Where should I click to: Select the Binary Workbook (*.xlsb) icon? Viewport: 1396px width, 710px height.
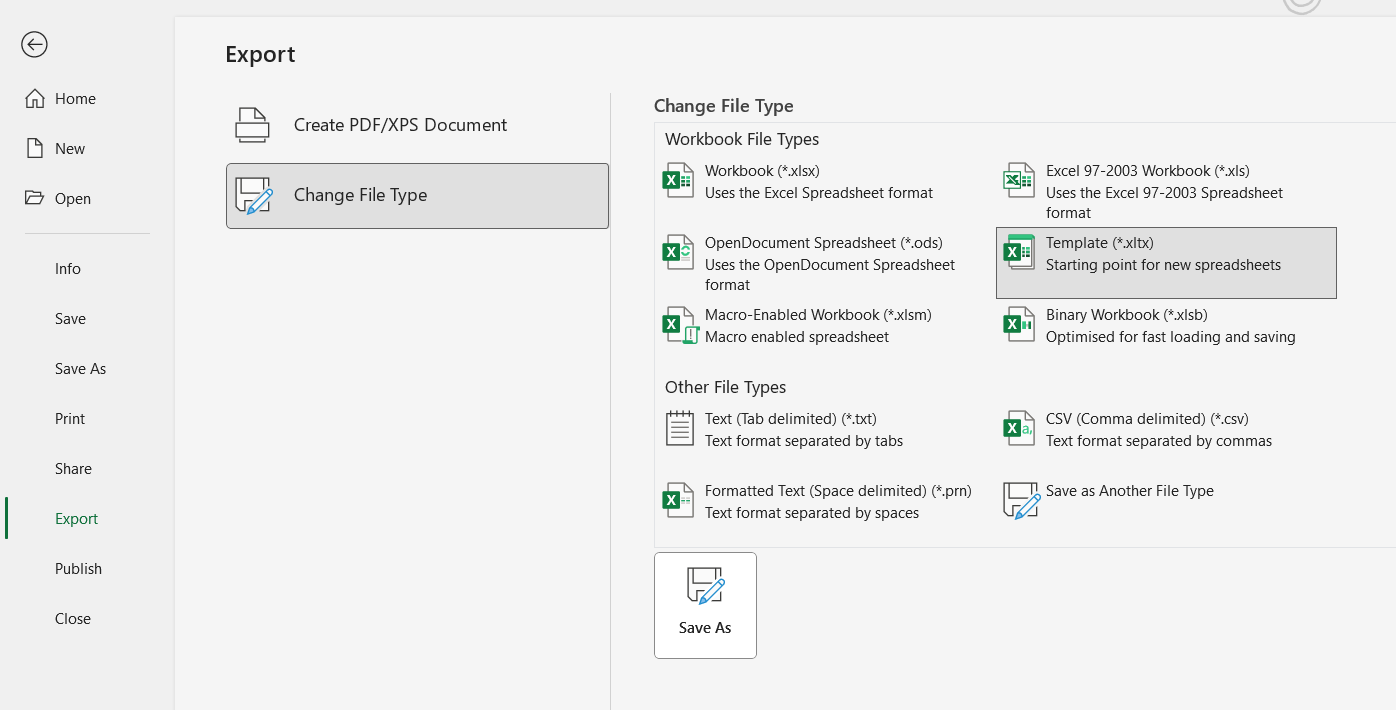click(1019, 325)
